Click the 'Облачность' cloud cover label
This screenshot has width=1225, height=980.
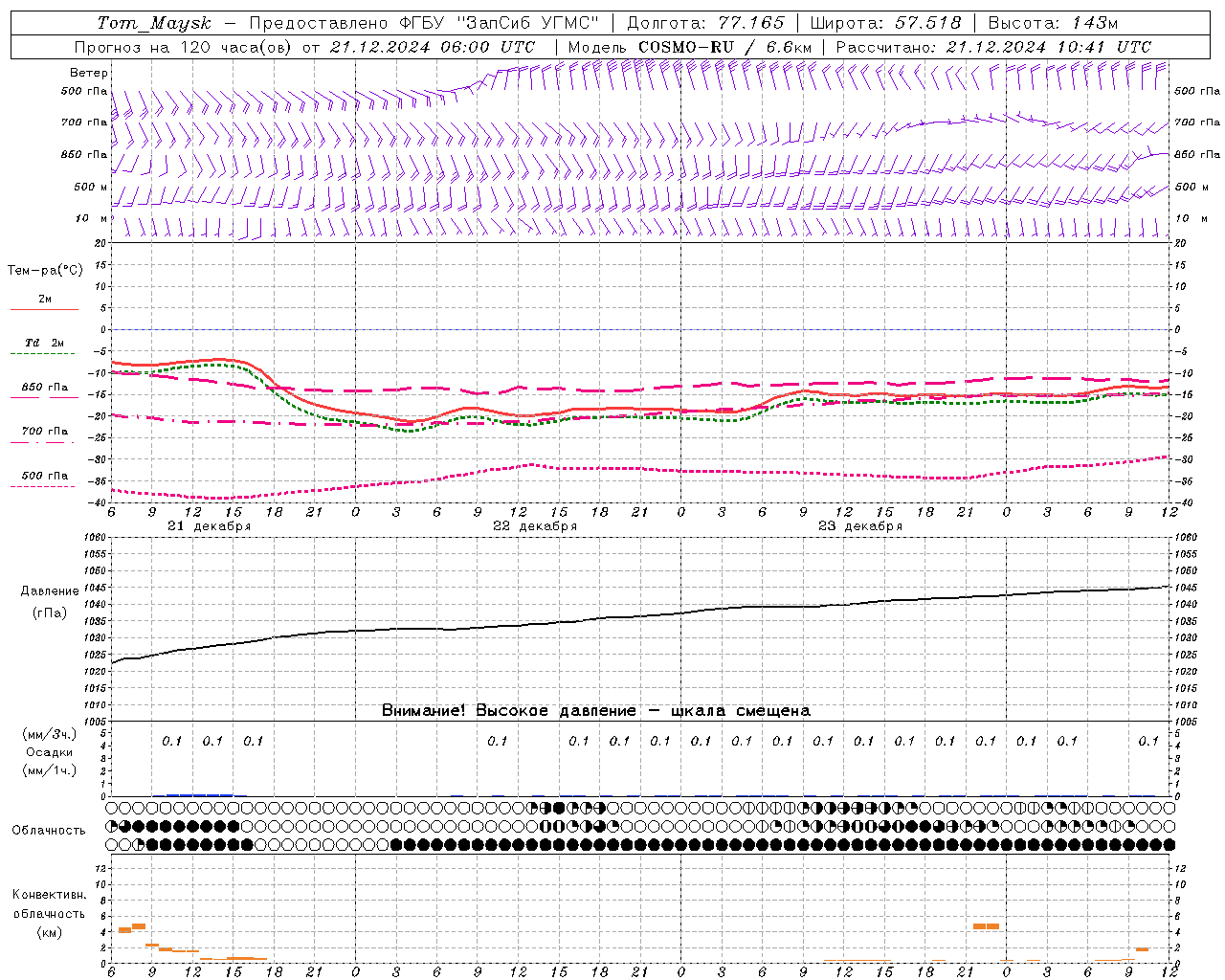pyautogui.click(x=49, y=831)
